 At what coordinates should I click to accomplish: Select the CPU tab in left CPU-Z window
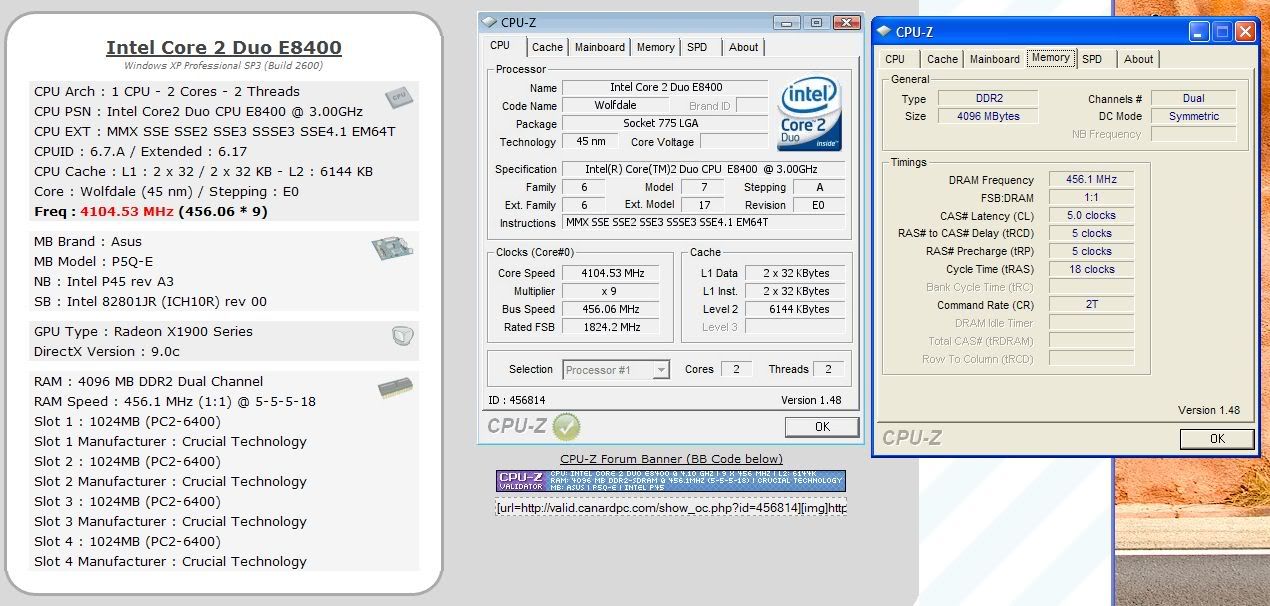(x=500, y=45)
